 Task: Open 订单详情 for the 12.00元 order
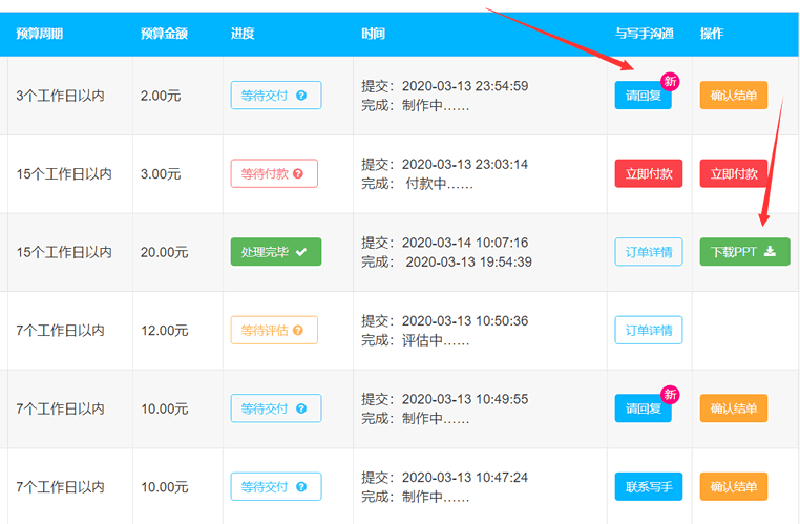[x=648, y=330]
